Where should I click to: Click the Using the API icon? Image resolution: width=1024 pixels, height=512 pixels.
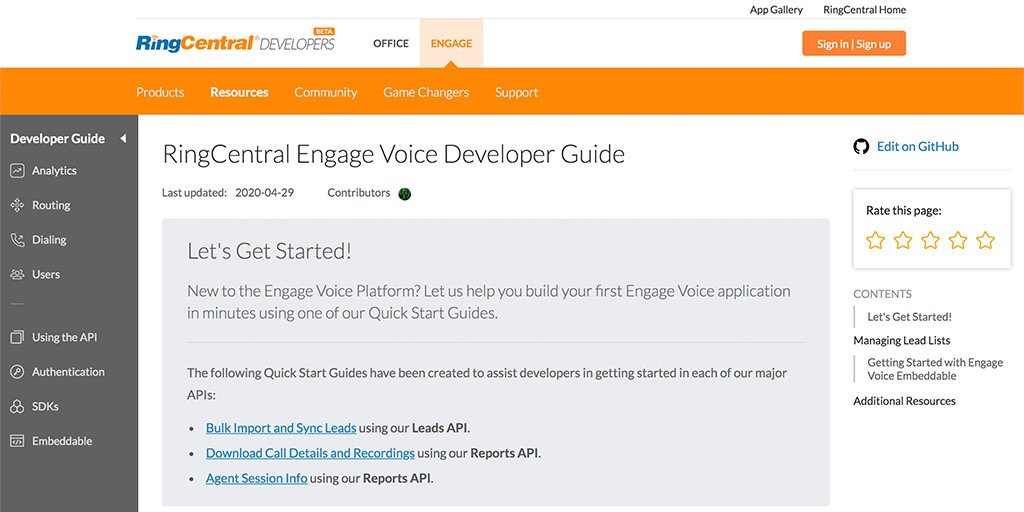tap(17, 338)
